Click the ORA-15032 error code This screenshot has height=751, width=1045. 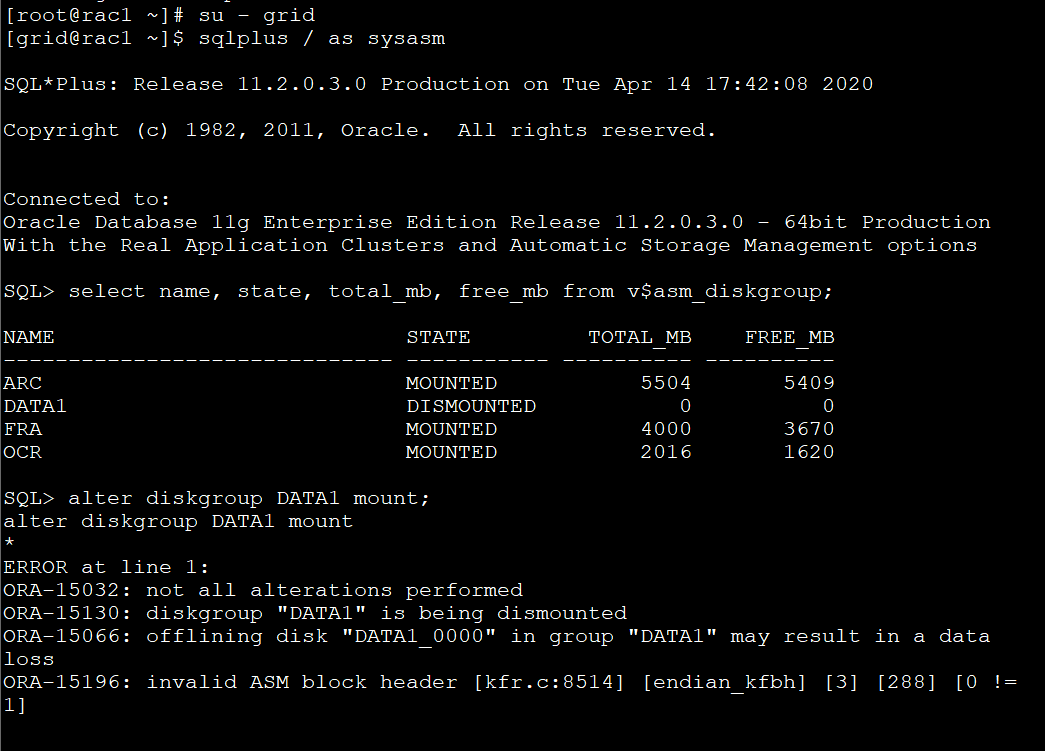click(x=68, y=590)
